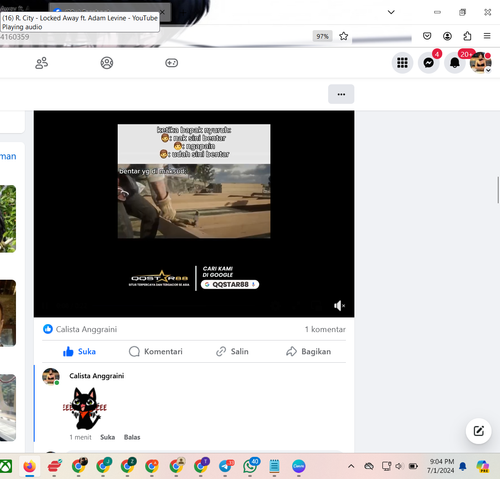Click the page vertical scrollbar thumb

pyautogui.click(x=498, y=190)
